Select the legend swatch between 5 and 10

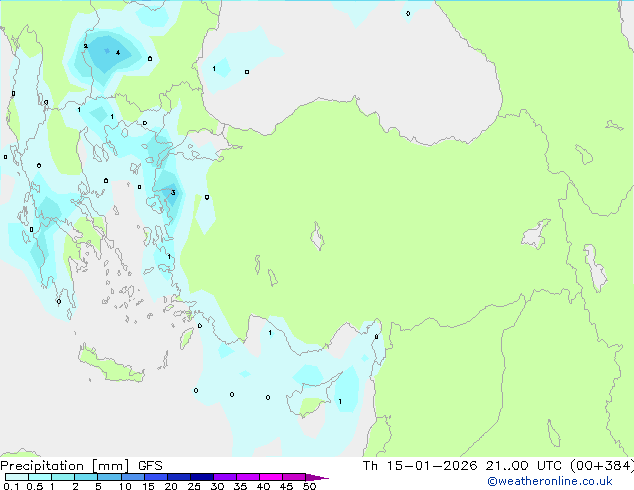click(109, 477)
